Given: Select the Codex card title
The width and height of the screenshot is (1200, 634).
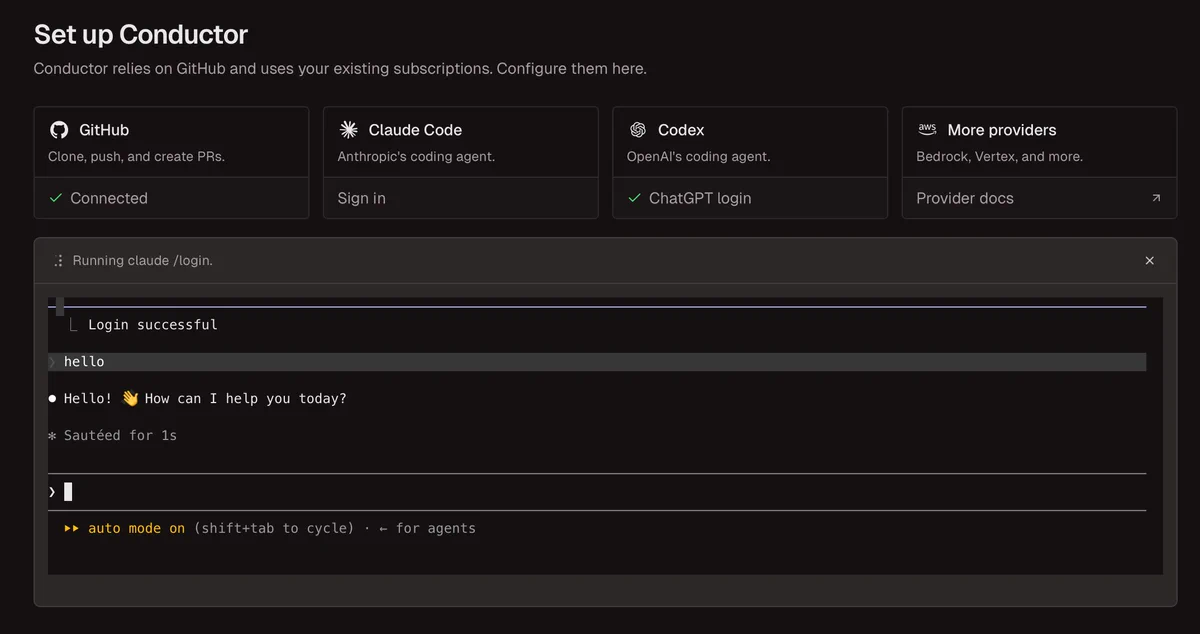Looking at the screenshot, I should (x=681, y=130).
